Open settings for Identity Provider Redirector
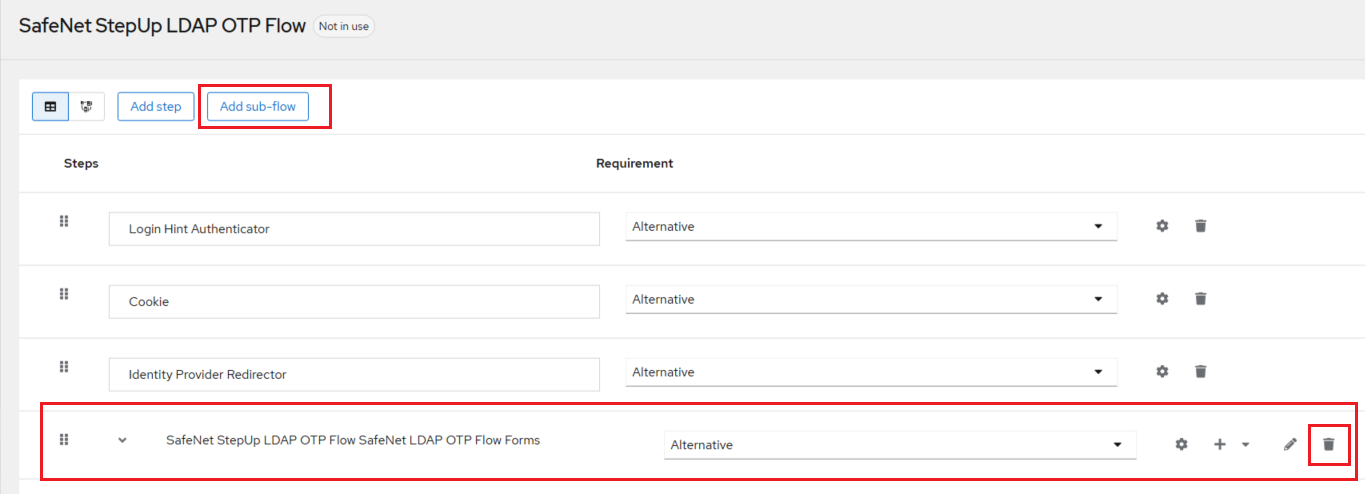The height and width of the screenshot is (494, 1365). point(1162,372)
